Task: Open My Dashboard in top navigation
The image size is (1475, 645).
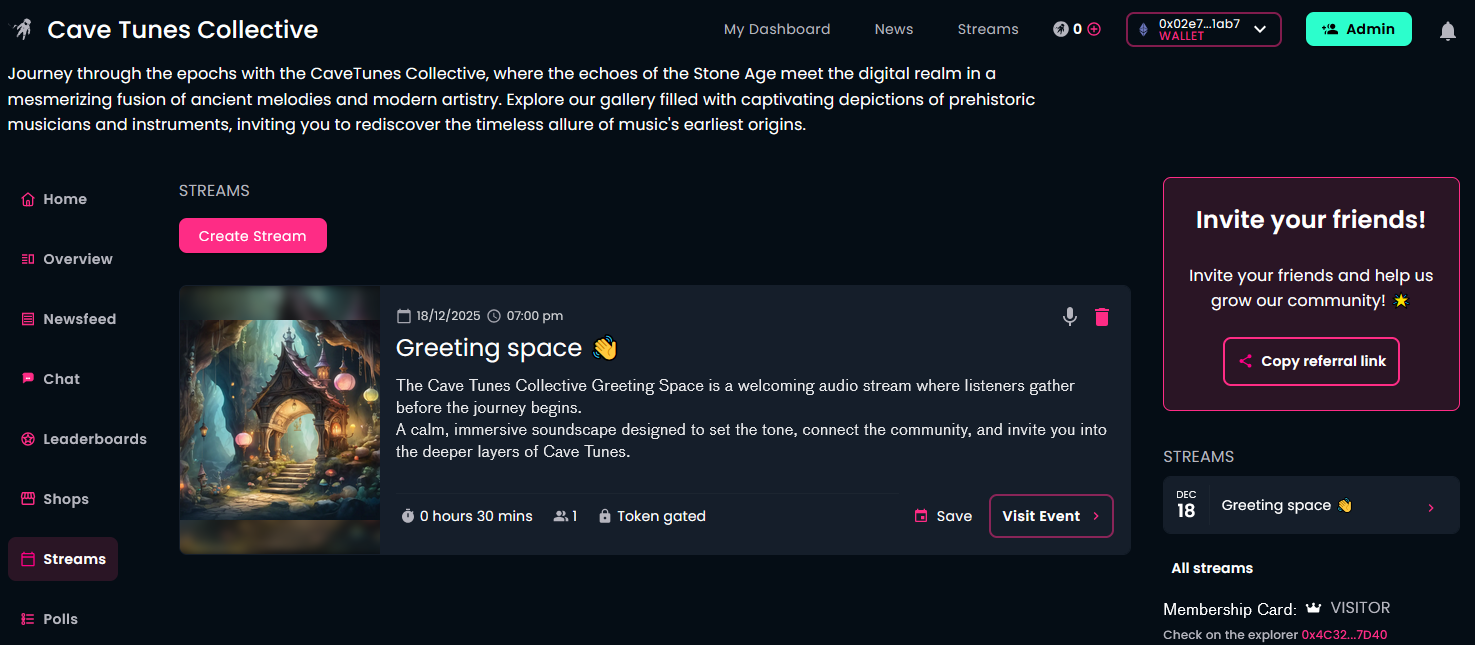Action: click(x=777, y=29)
